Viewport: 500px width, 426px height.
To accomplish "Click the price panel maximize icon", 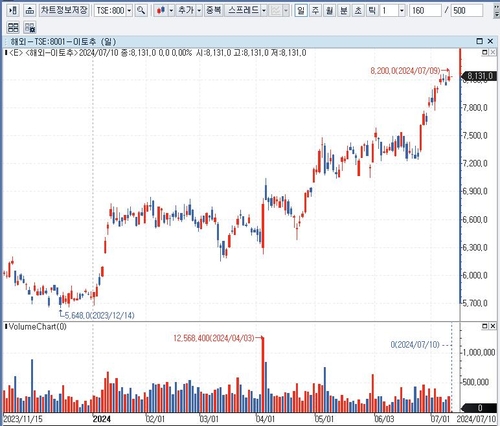I will (x=485, y=52).
